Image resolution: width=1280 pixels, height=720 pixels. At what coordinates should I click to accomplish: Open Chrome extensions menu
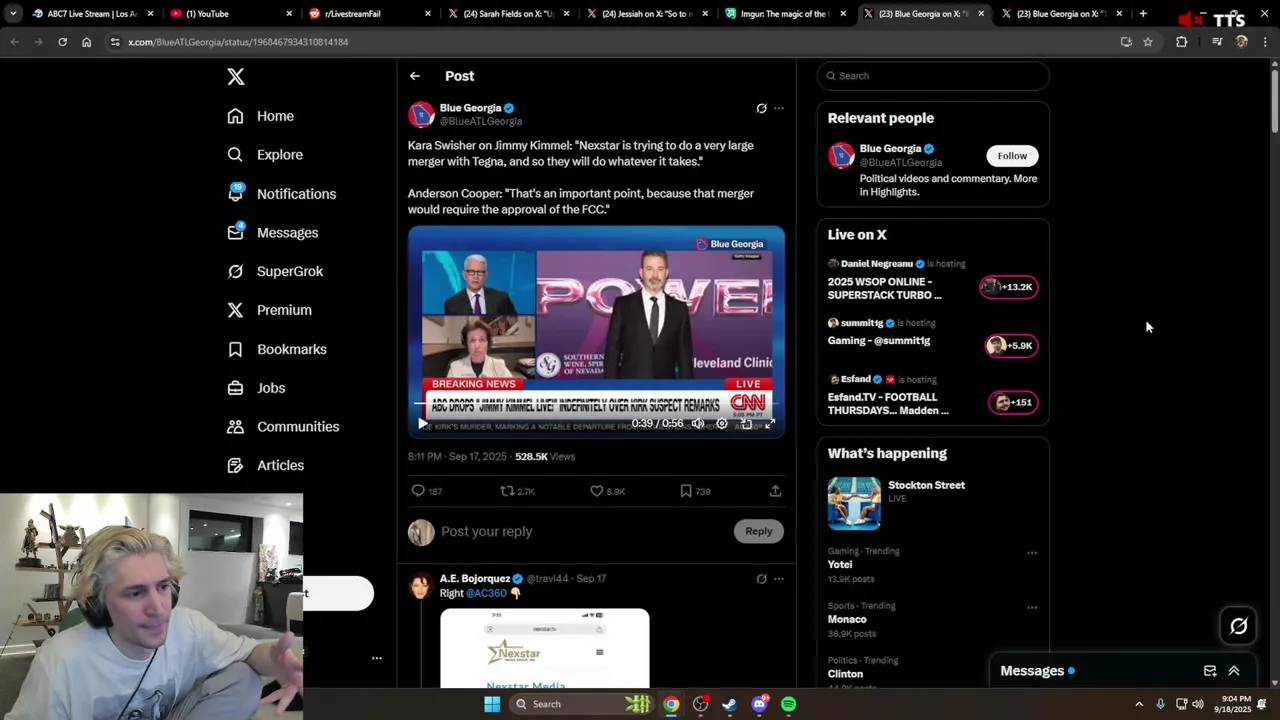1181,42
